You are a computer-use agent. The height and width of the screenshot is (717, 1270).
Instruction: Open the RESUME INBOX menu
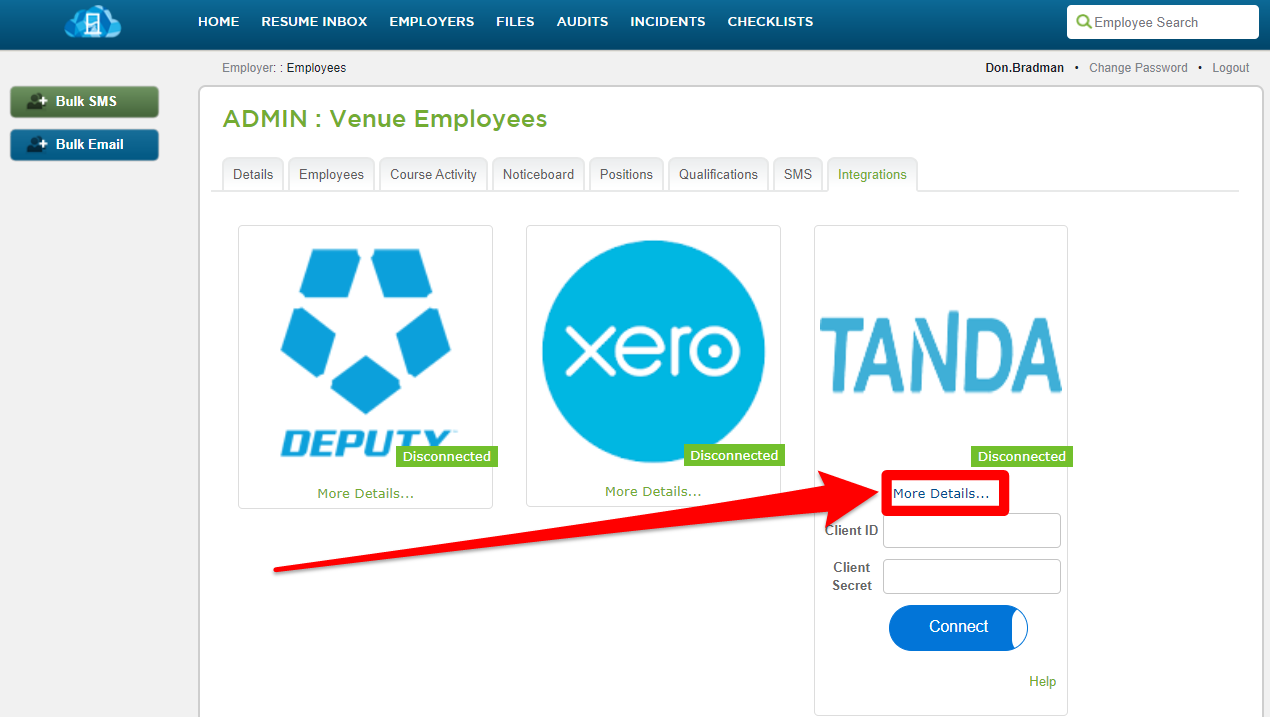314,21
